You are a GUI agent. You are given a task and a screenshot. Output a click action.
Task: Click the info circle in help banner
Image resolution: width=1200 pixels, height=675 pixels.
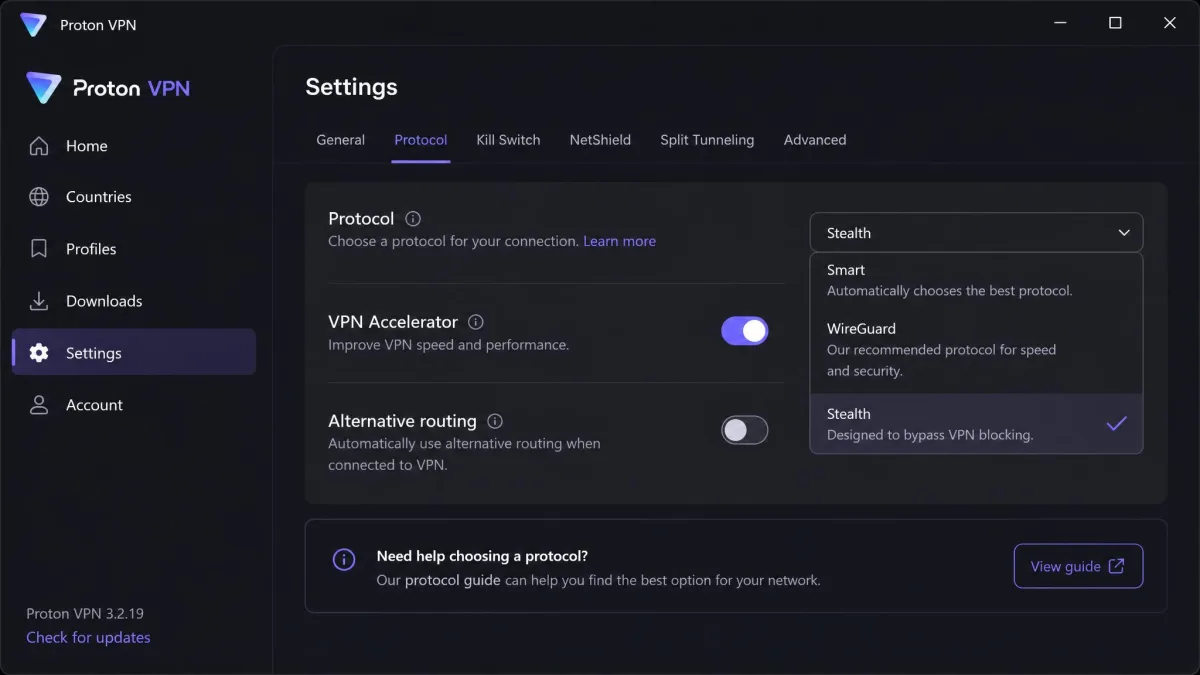tap(343, 559)
